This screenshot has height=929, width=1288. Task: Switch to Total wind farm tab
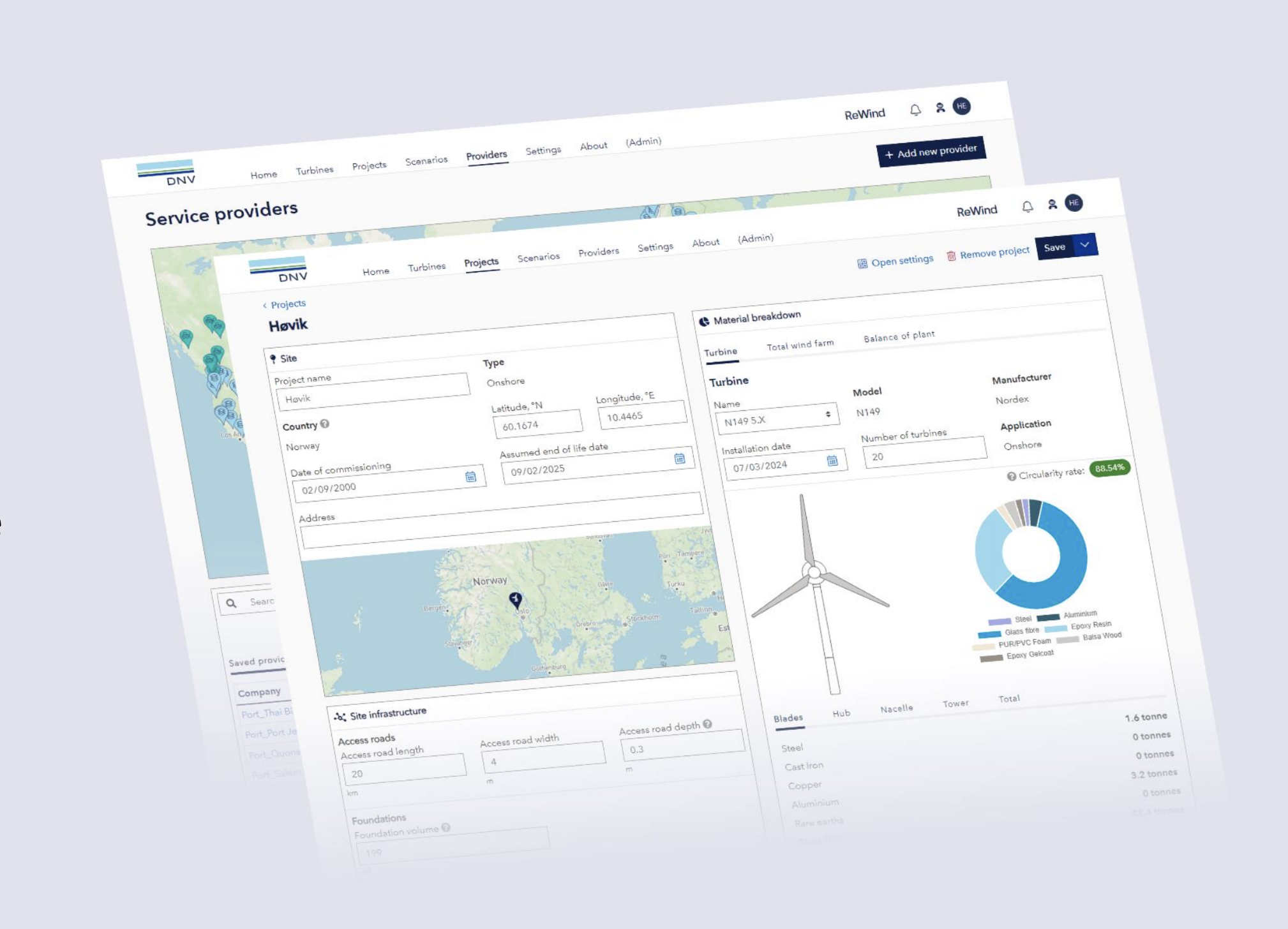(800, 345)
